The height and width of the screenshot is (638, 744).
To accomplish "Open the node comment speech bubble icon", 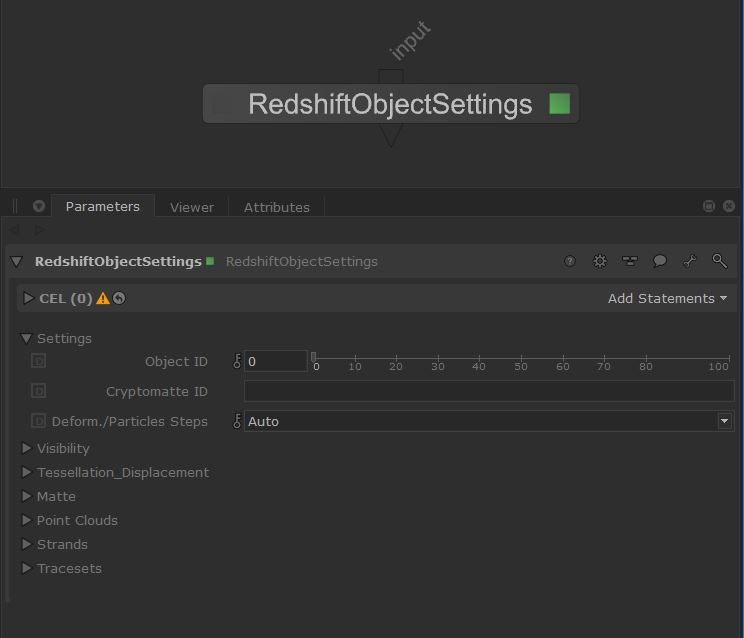I will tap(660, 261).
